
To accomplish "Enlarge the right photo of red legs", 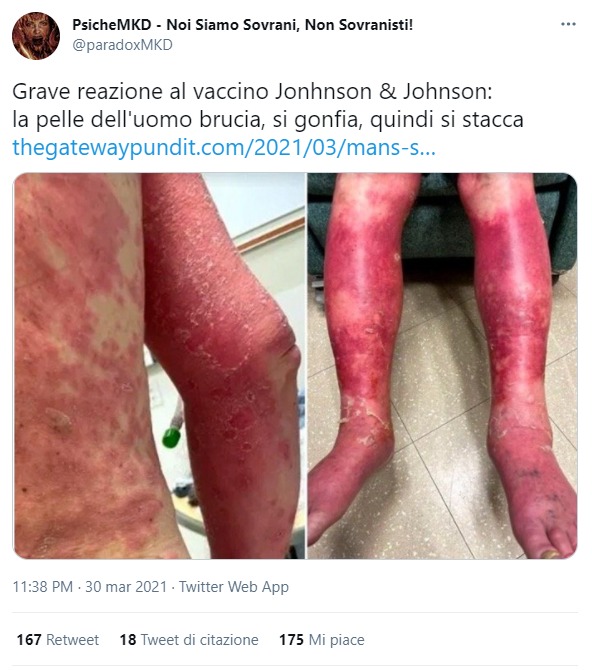I will pos(442,366).
